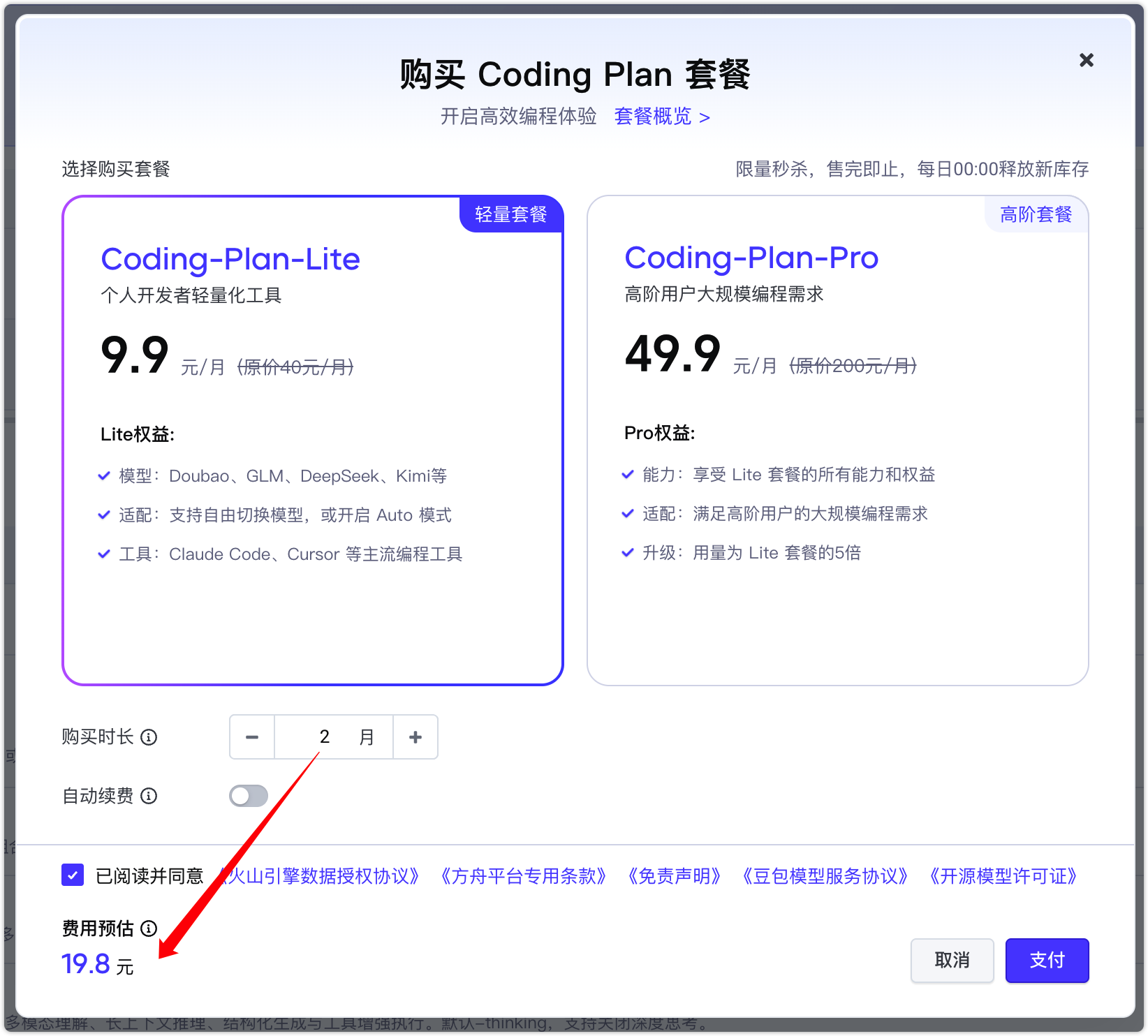This screenshot has height=1036, width=1148.
Task: Click the 个人开发者轻量化工具 subtitle
Action: tap(191, 295)
